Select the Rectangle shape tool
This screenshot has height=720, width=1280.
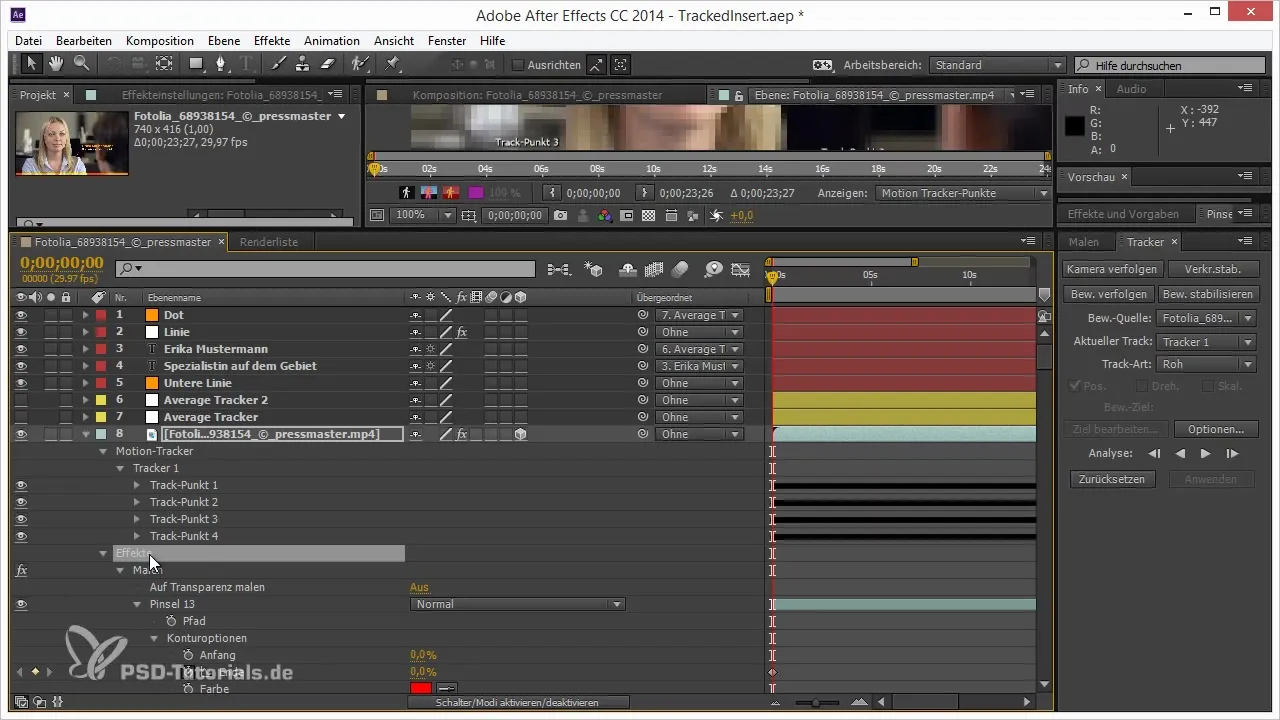(196, 64)
